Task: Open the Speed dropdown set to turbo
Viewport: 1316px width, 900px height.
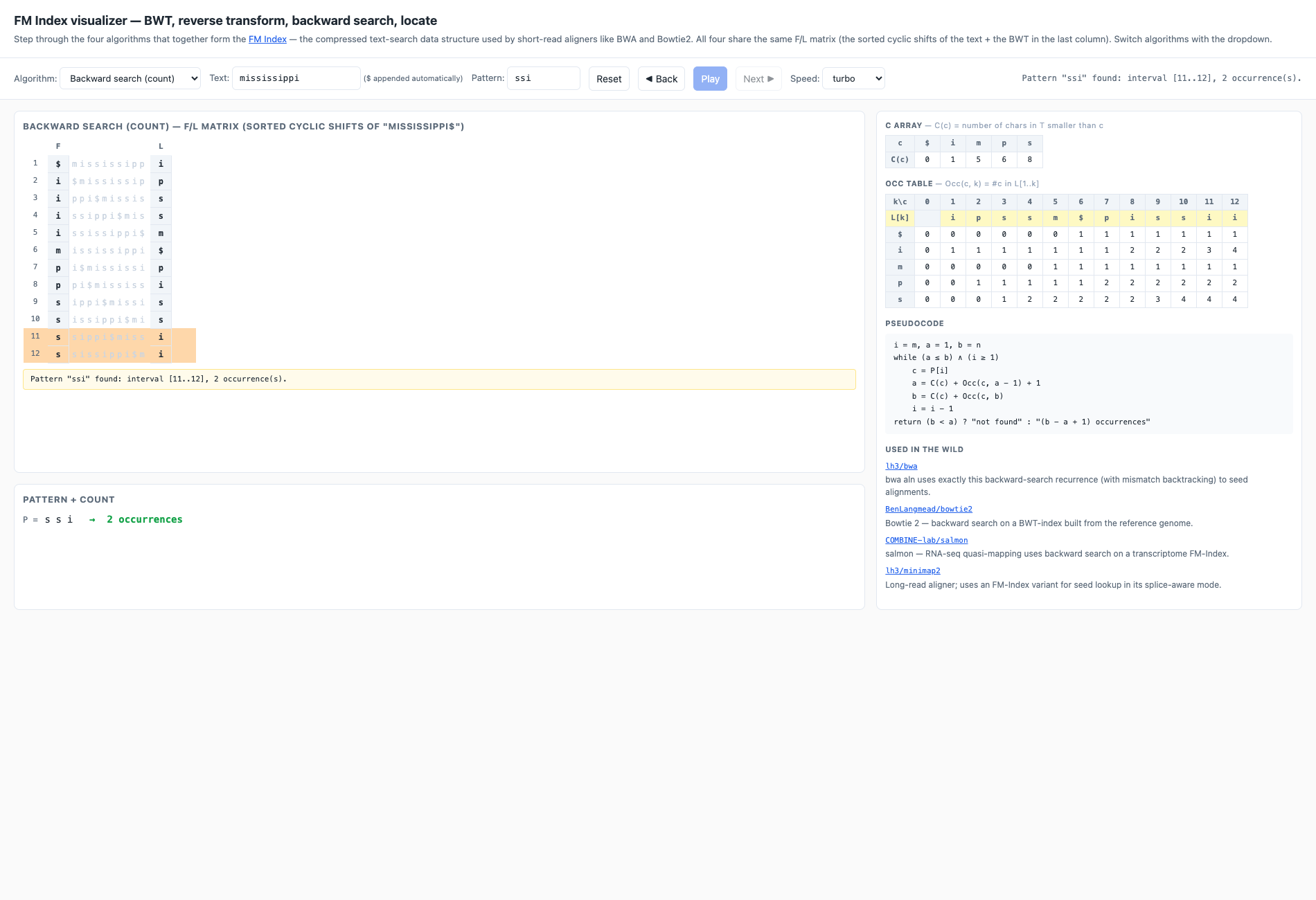Action: tap(853, 78)
